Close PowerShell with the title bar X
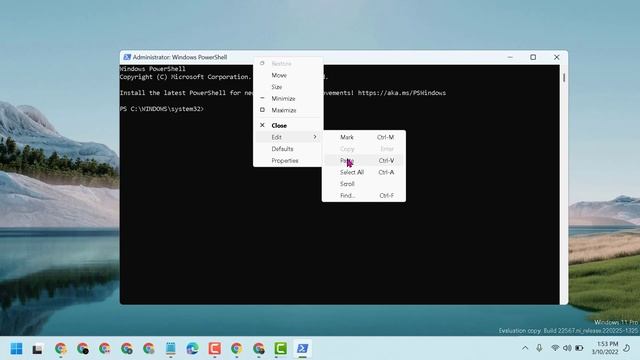This screenshot has width=640, height=360. (x=556, y=57)
